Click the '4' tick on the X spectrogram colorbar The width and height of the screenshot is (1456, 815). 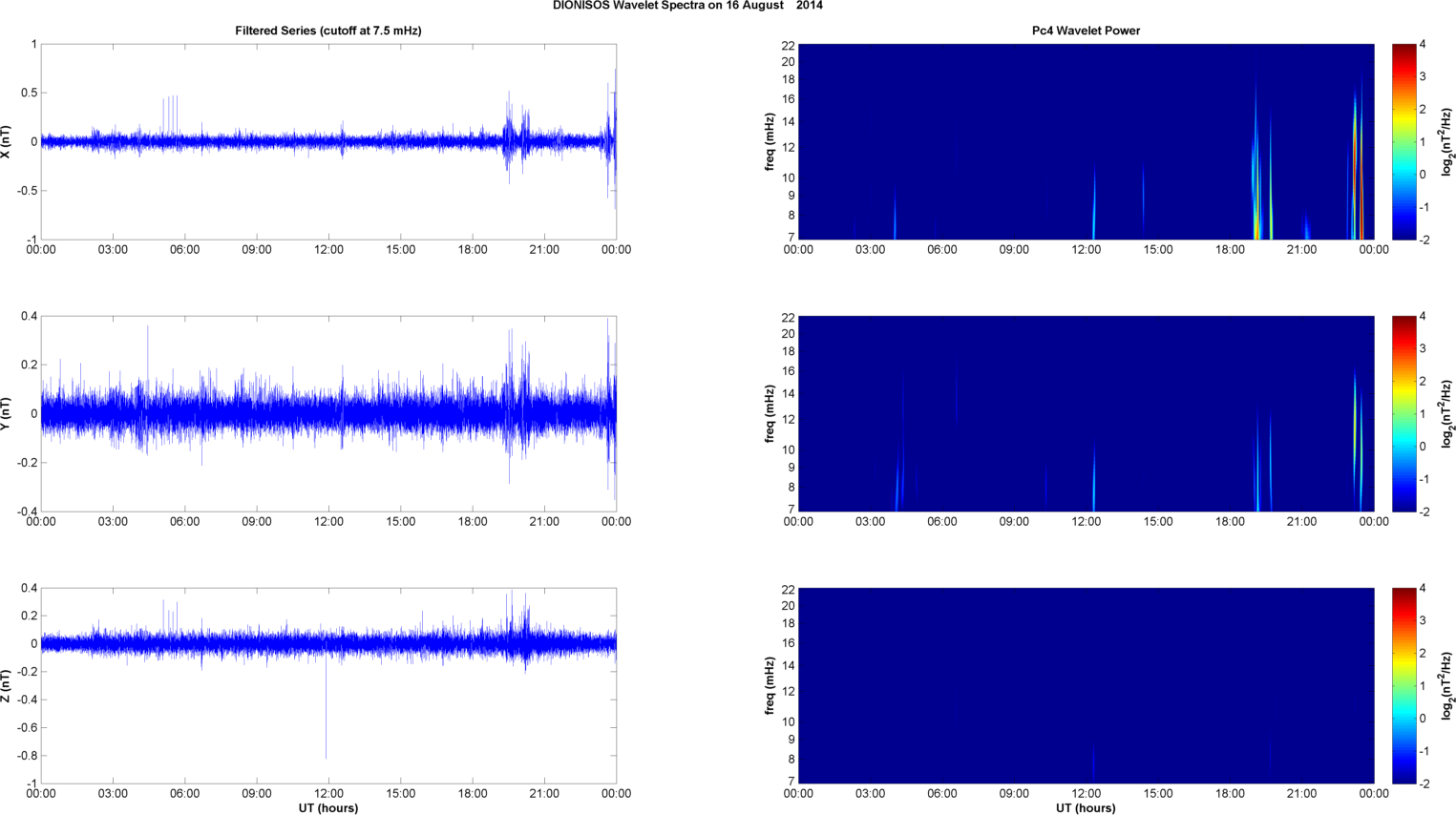coord(1423,45)
